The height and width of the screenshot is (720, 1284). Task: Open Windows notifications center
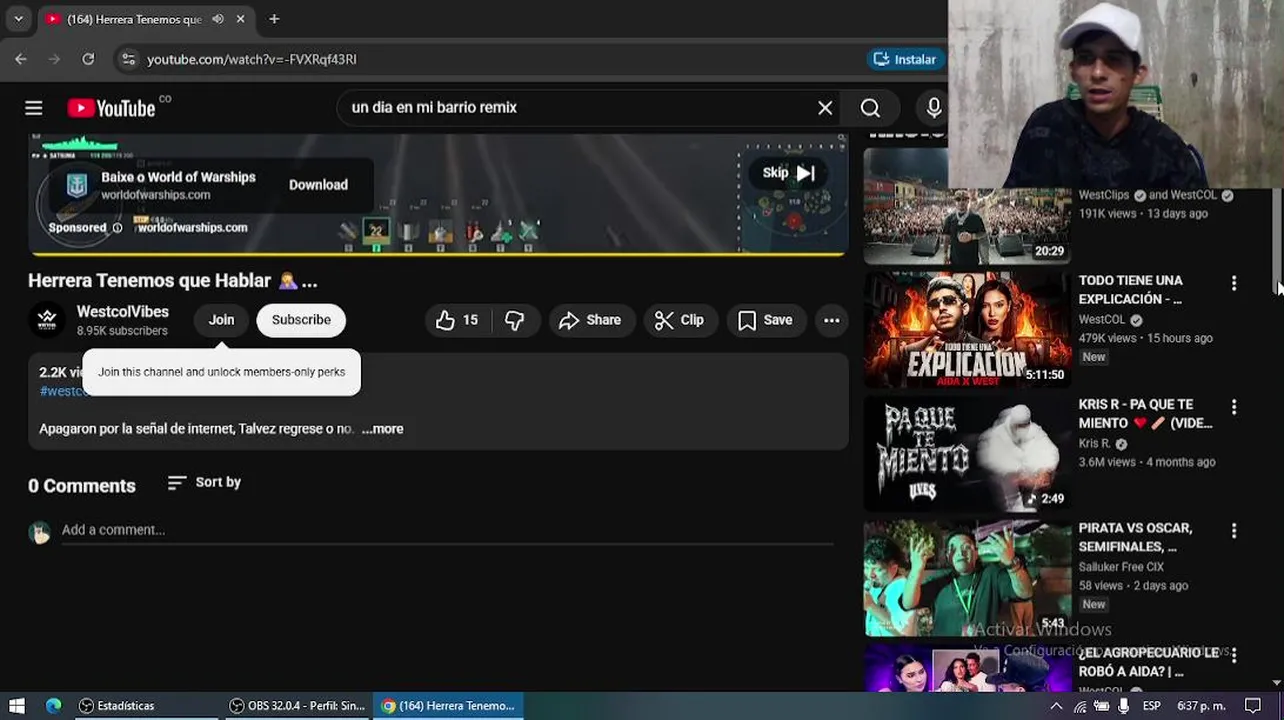[x=1253, y=706]
